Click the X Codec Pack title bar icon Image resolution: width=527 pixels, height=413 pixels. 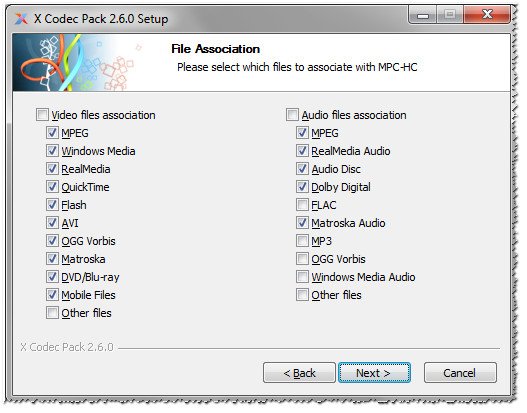(x=21, y=19)
